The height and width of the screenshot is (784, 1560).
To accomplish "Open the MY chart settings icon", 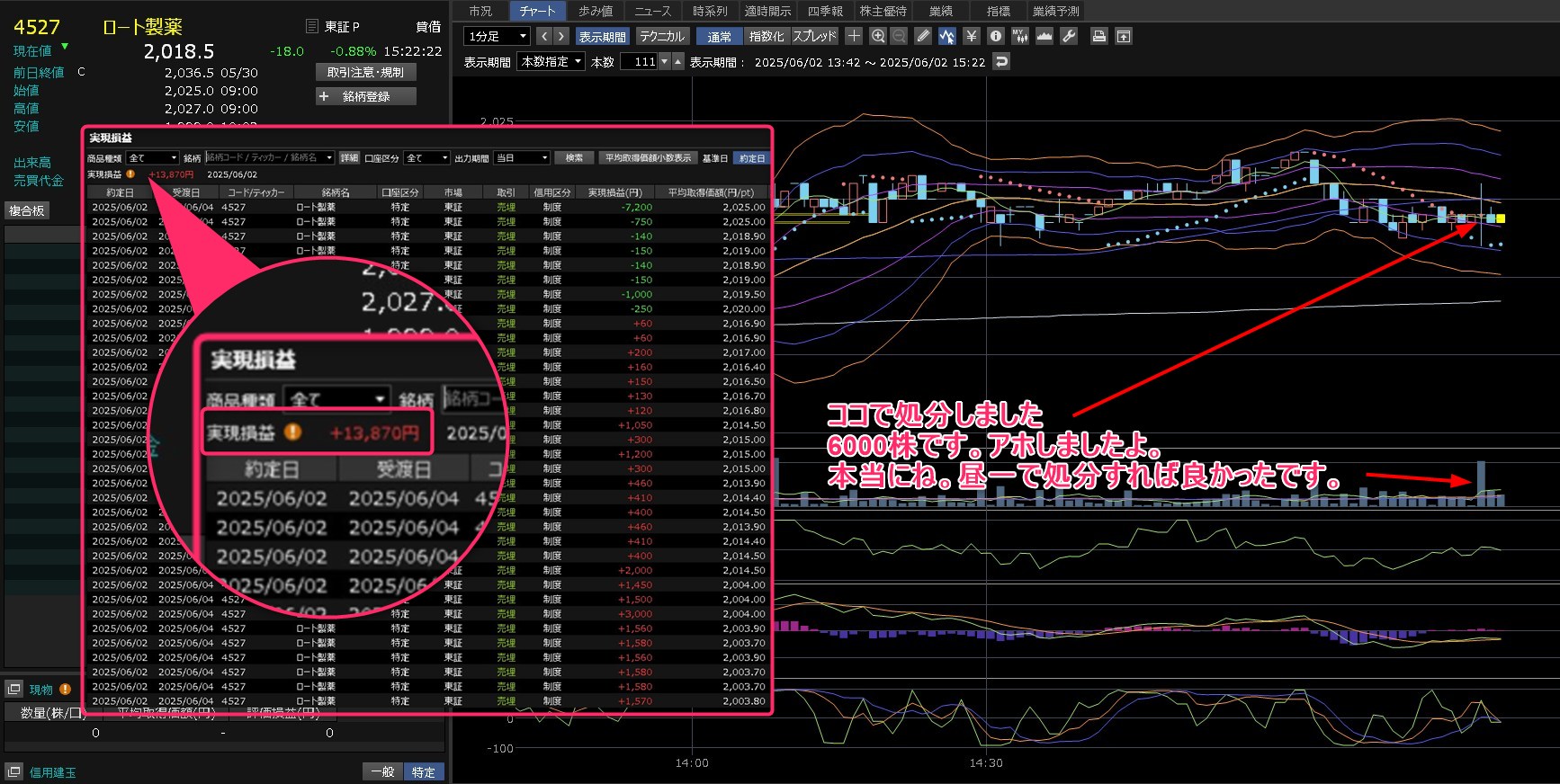I will 1019,36.
